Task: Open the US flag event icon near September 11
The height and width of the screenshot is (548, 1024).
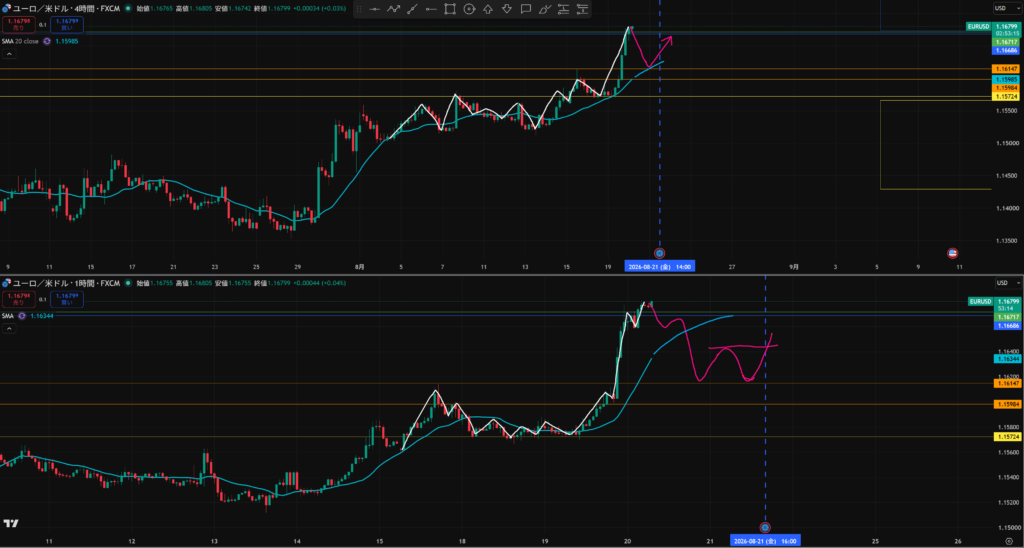Action: 952,253
